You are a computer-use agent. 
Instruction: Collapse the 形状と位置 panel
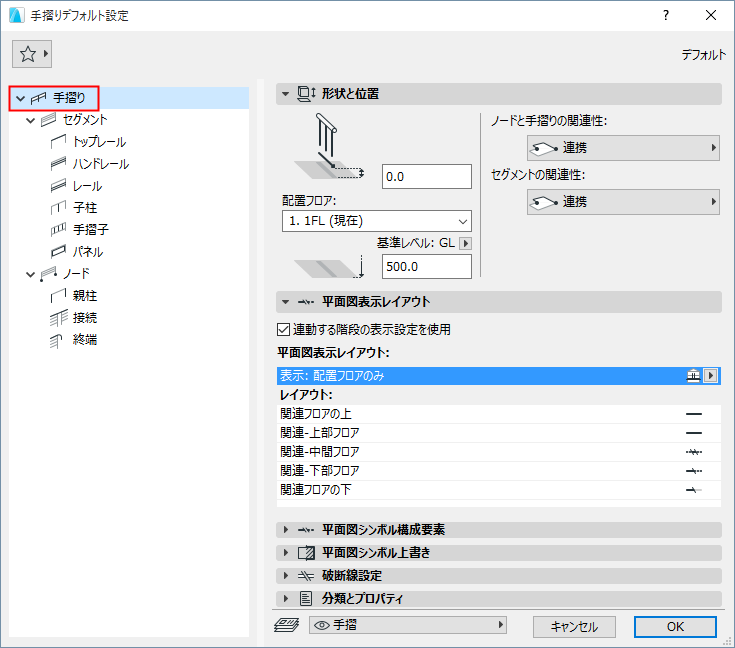285,94
